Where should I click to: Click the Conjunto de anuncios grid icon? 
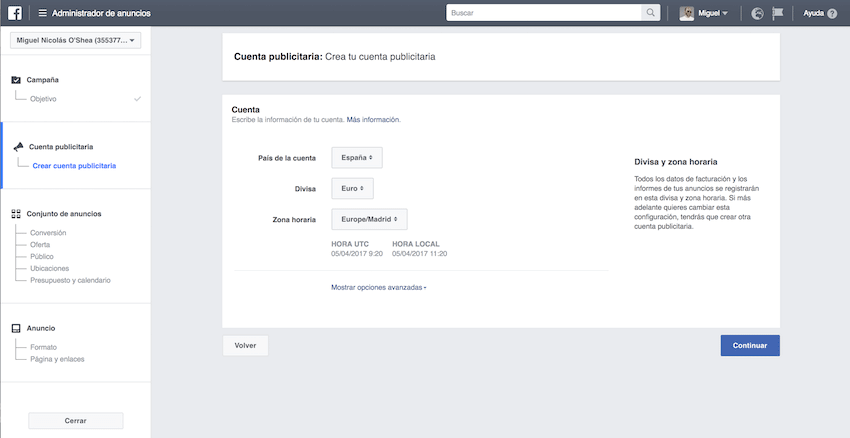click(16, 214)
